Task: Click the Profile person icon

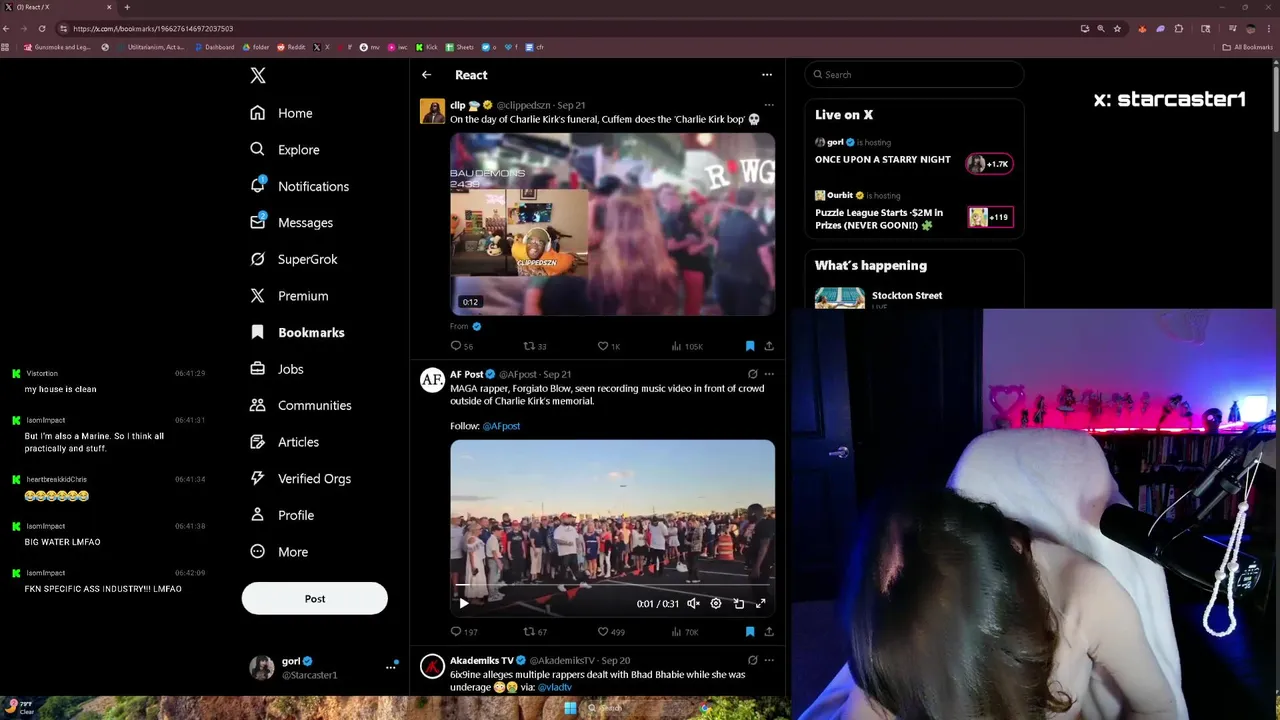Action: [258, 515]
